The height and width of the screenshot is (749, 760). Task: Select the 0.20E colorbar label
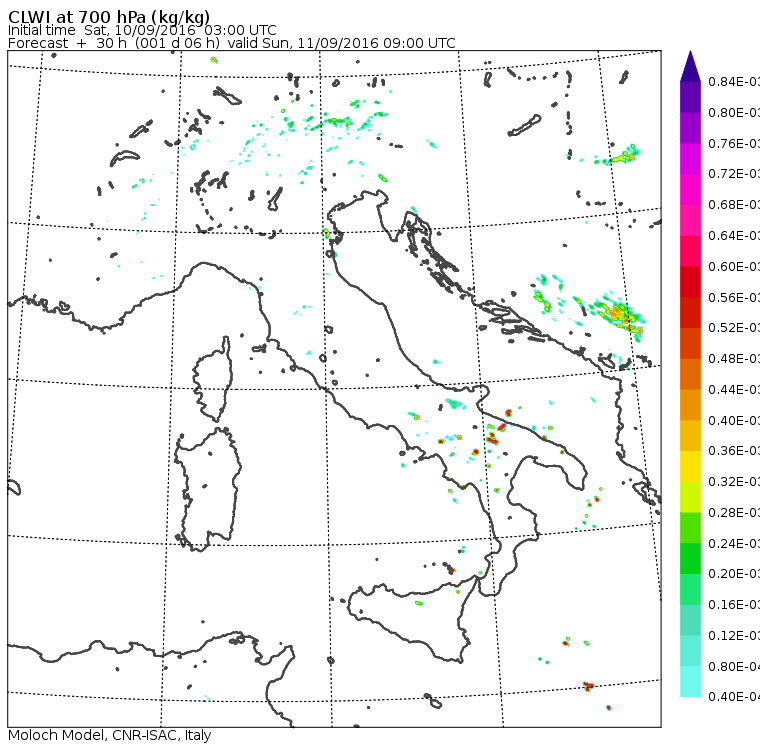pos(734,574)
